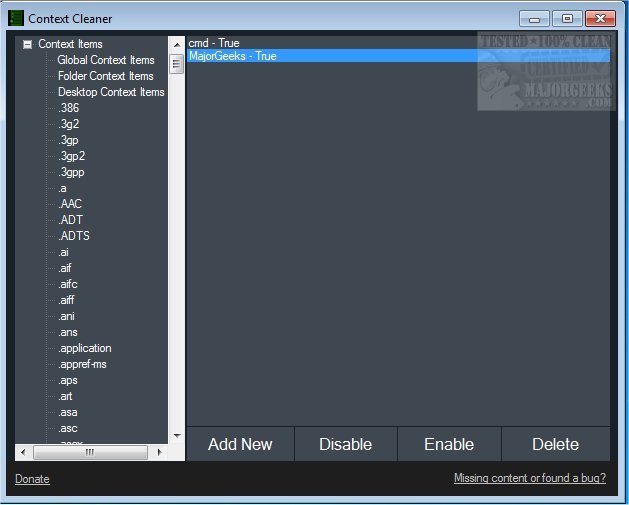
Task: Click the horizontal scrollbar thumb
Action: (90, 452)
